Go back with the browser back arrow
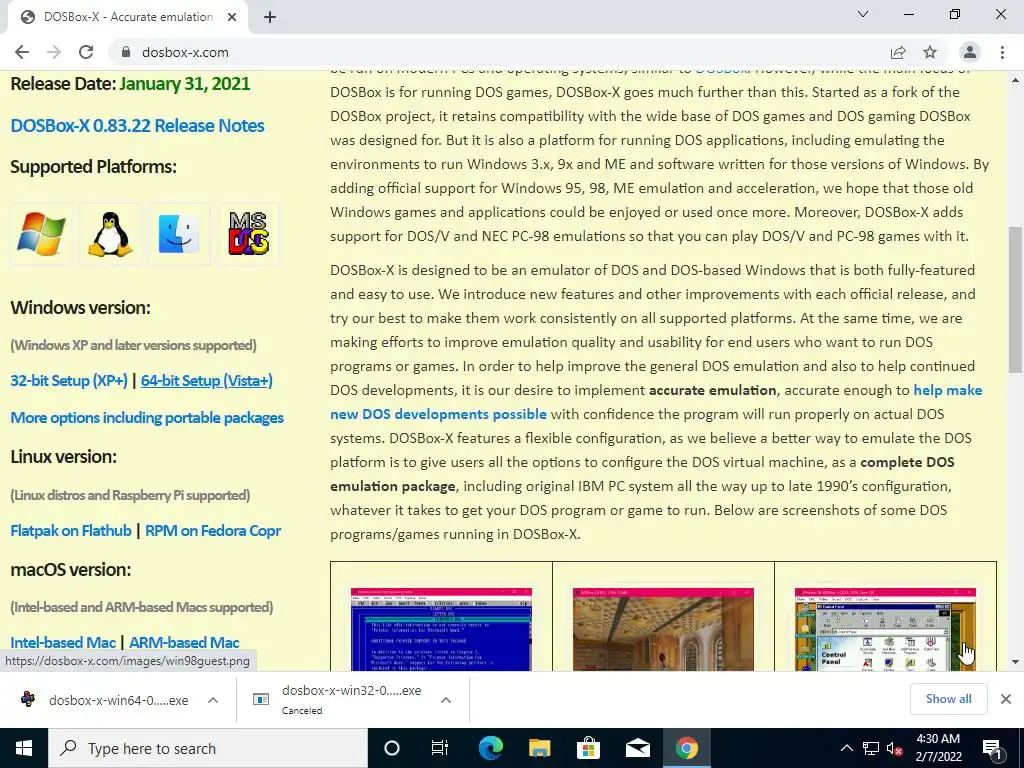The image size is (1024, 768). (x=22, y=52)
